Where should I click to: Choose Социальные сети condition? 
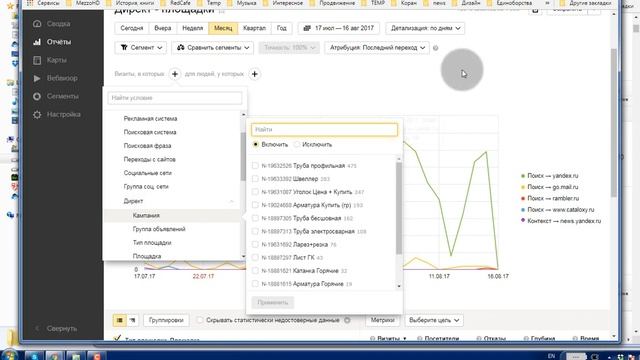point(147,173)
